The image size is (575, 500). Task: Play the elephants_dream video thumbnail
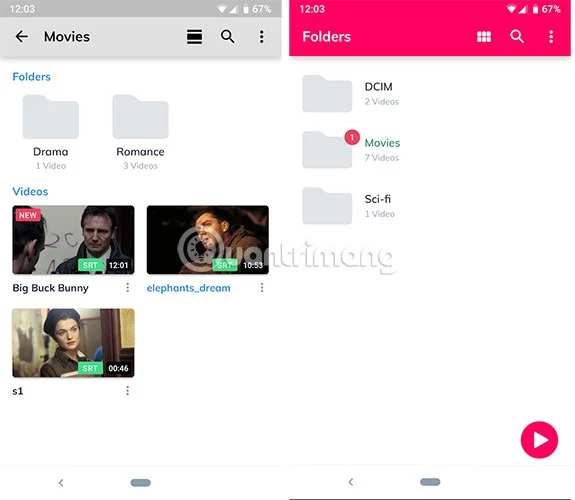(x=208, y=240)
